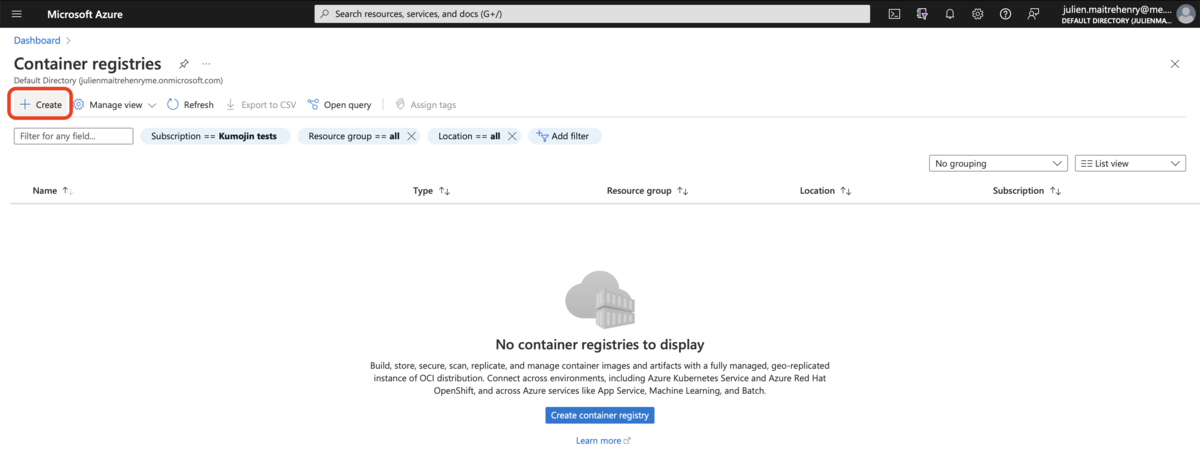
Task: Click Add filter
Action: (565, 136)
